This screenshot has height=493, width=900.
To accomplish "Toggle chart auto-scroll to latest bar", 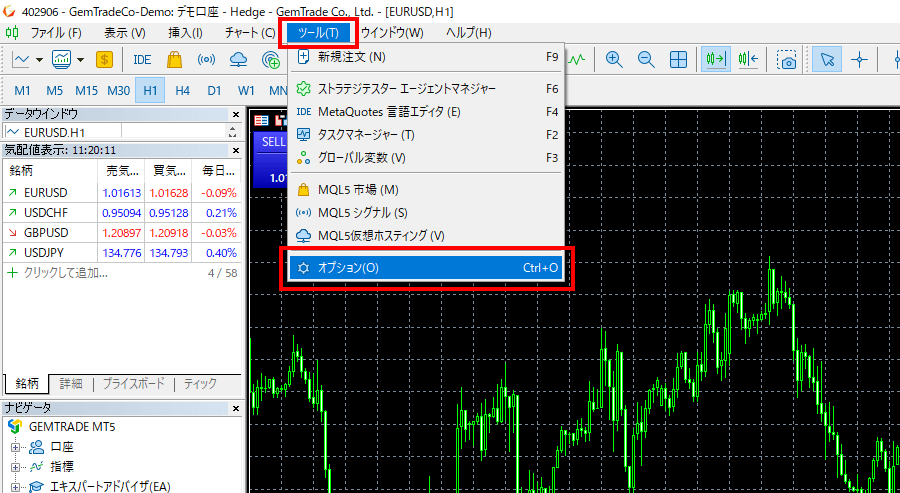I will tap(716, 59).
